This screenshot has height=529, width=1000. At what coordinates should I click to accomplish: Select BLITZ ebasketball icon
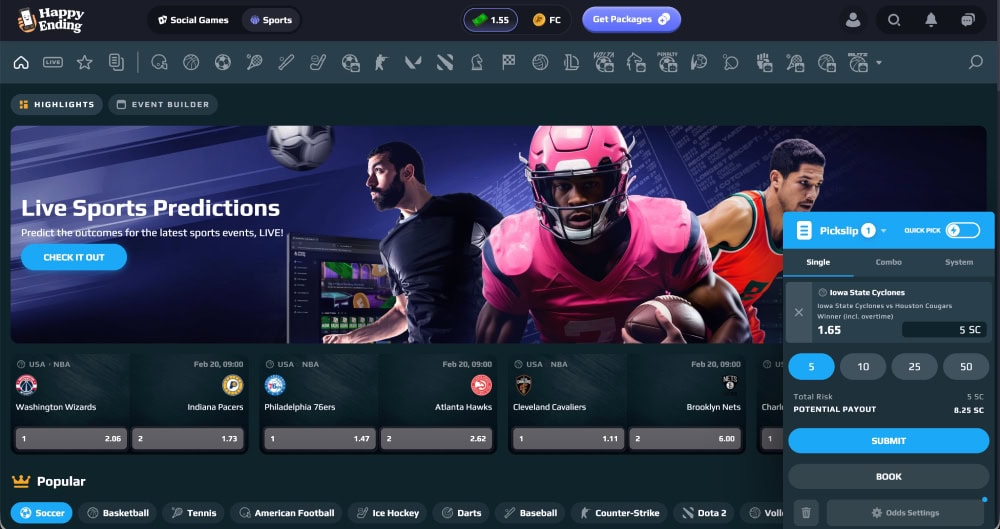click(858, 63)
